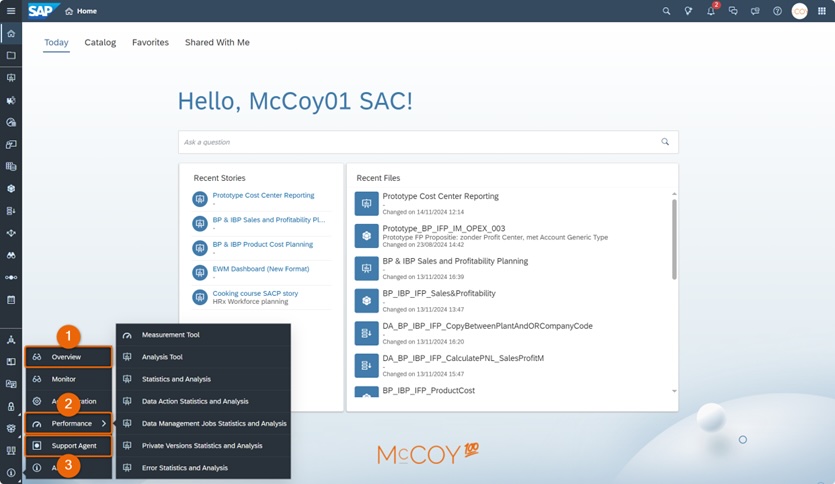Select the Today tab
The height and width of the screenshot is (484, 835).
tap(56, 42)
